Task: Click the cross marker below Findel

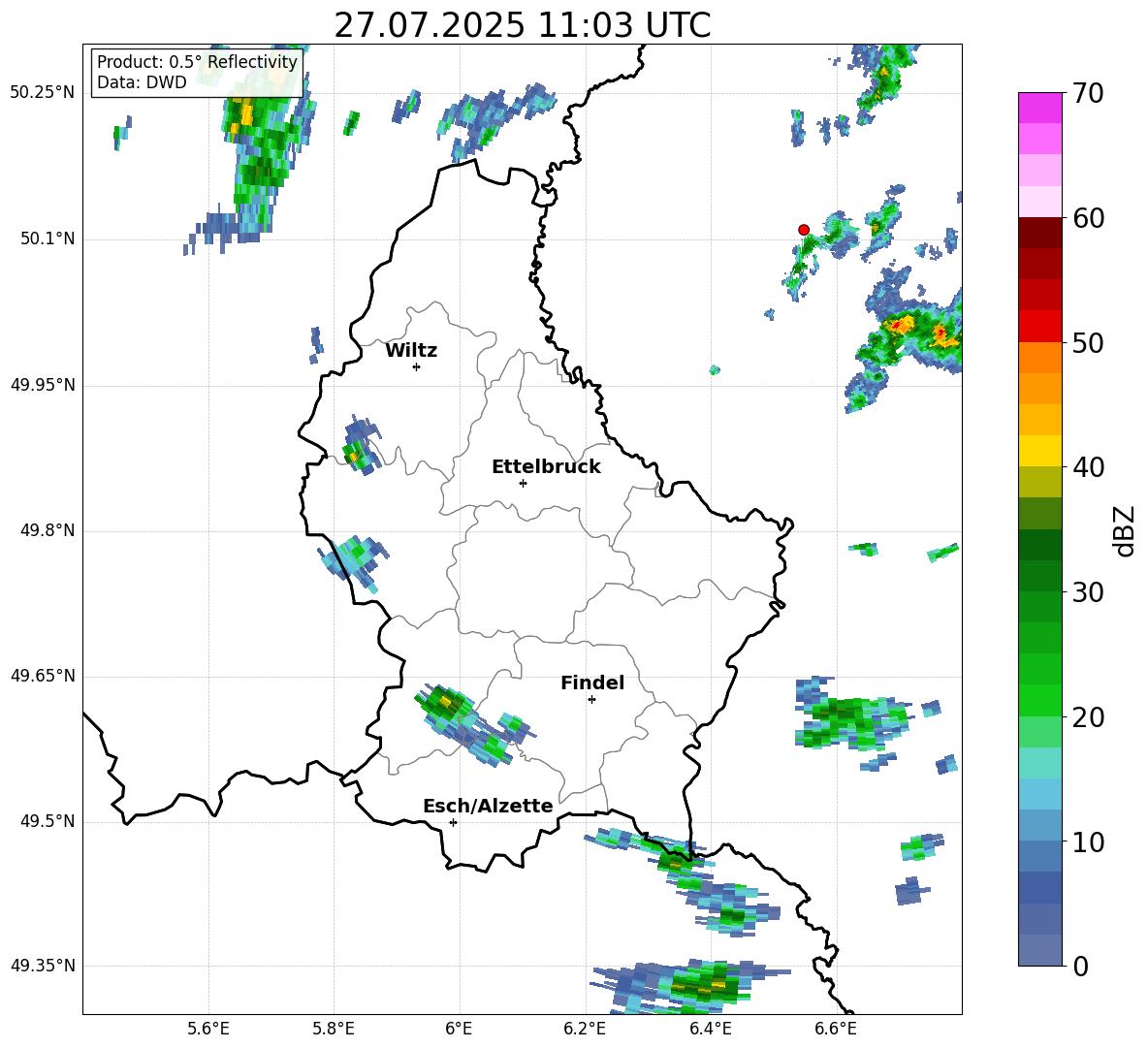Action: 591,700
